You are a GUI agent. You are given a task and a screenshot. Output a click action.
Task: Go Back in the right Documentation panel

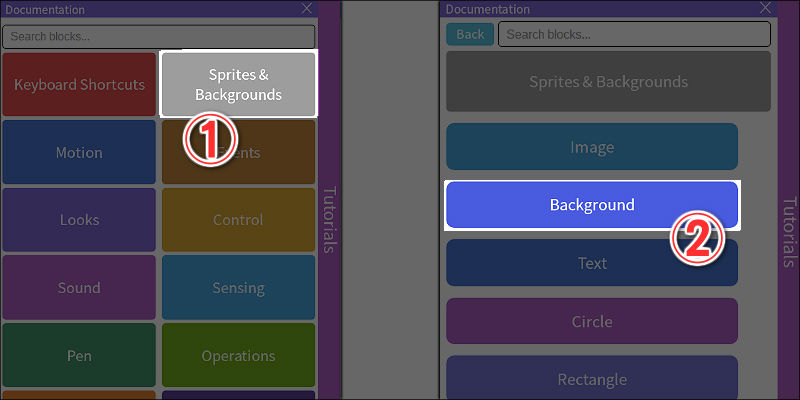(x=470, y=34)
